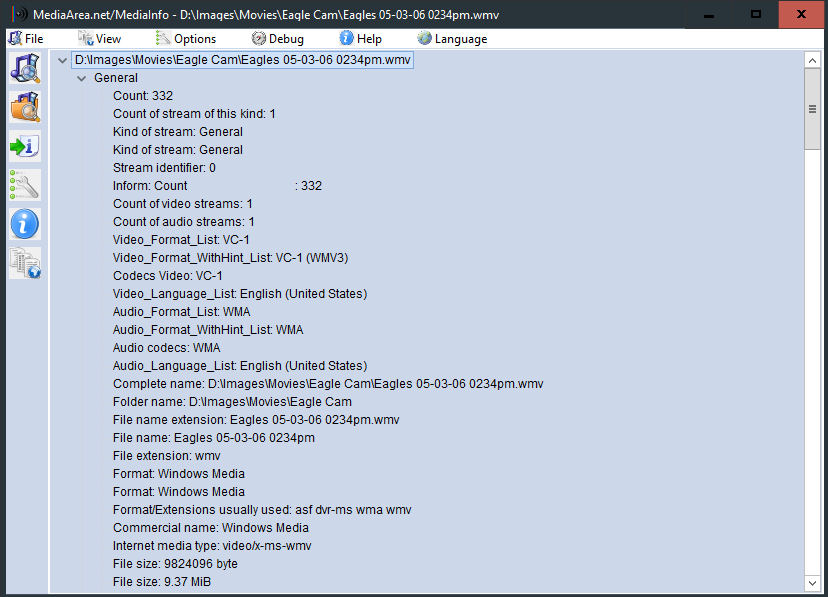This screenshot has width=828, height=597.
Task: Select 'File extension: wmv' row
Action: (167, 454)
